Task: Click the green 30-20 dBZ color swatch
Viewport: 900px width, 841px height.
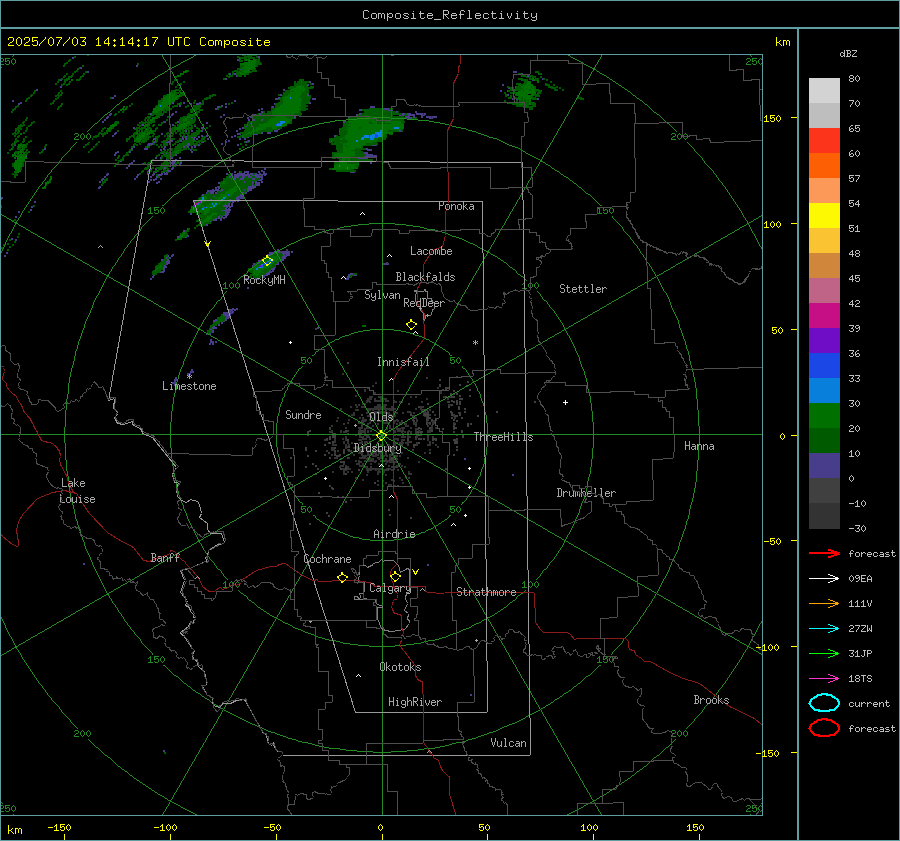Action: [x=824, y=416]
